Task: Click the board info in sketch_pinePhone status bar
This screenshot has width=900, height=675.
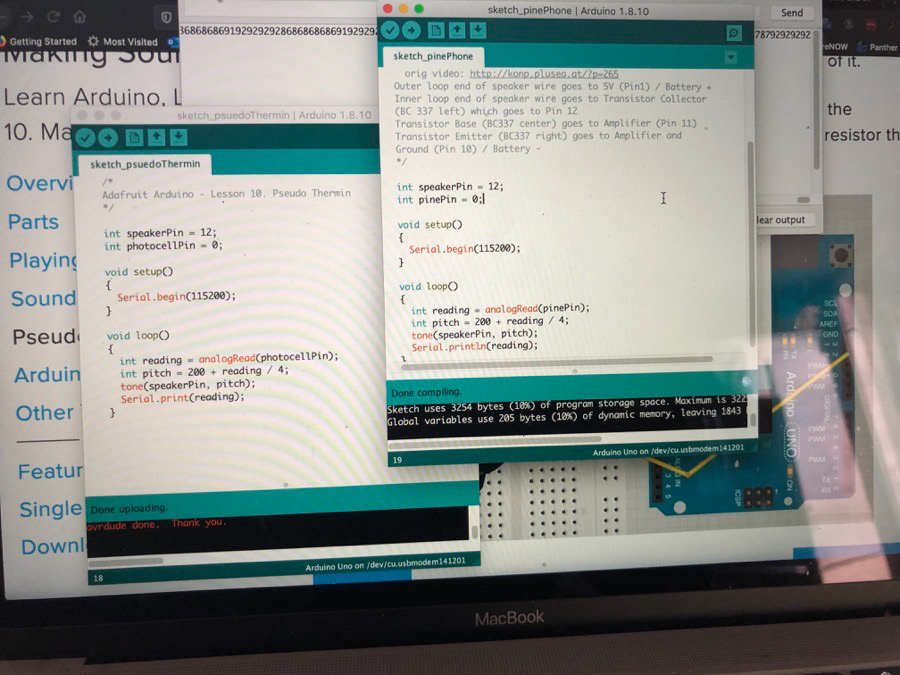Action: 669,451
